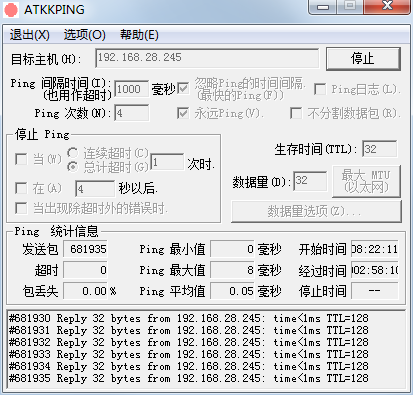
Task: Click the 目标主机 field showing 192.168.28.245
Action: [207, 58]
